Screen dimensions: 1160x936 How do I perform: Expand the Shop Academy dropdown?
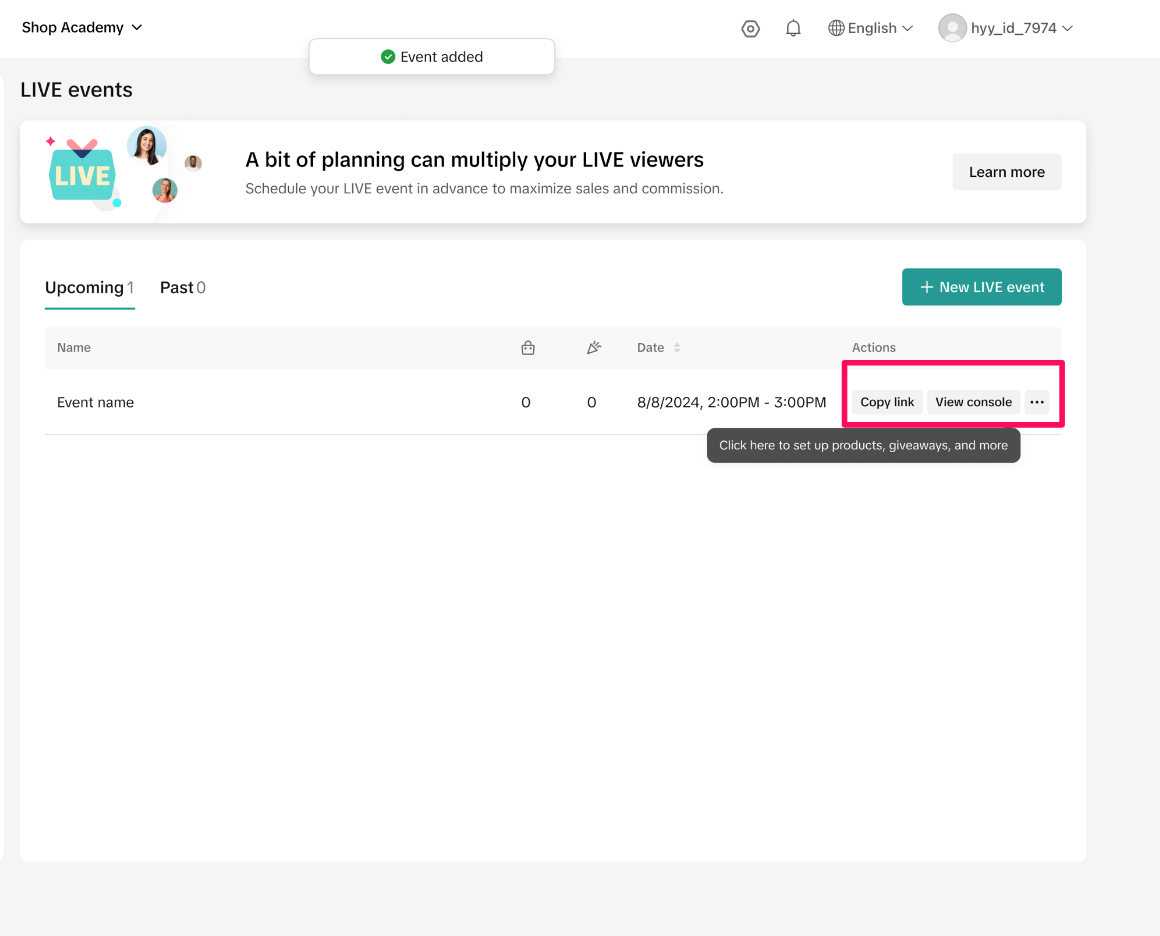(82, 28)
